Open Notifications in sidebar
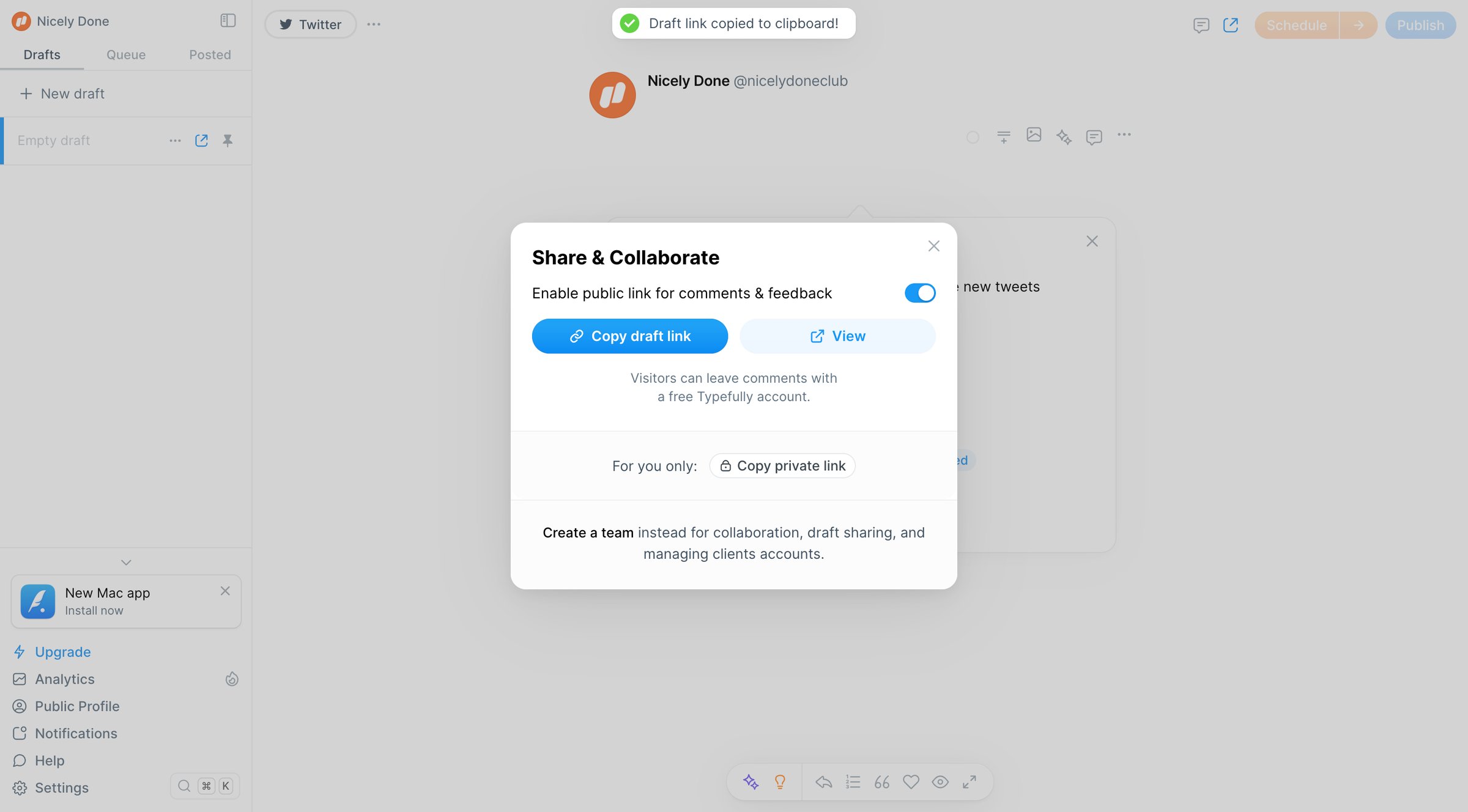Viewport: 1468px width, 812px height. [x=76, y=733]
